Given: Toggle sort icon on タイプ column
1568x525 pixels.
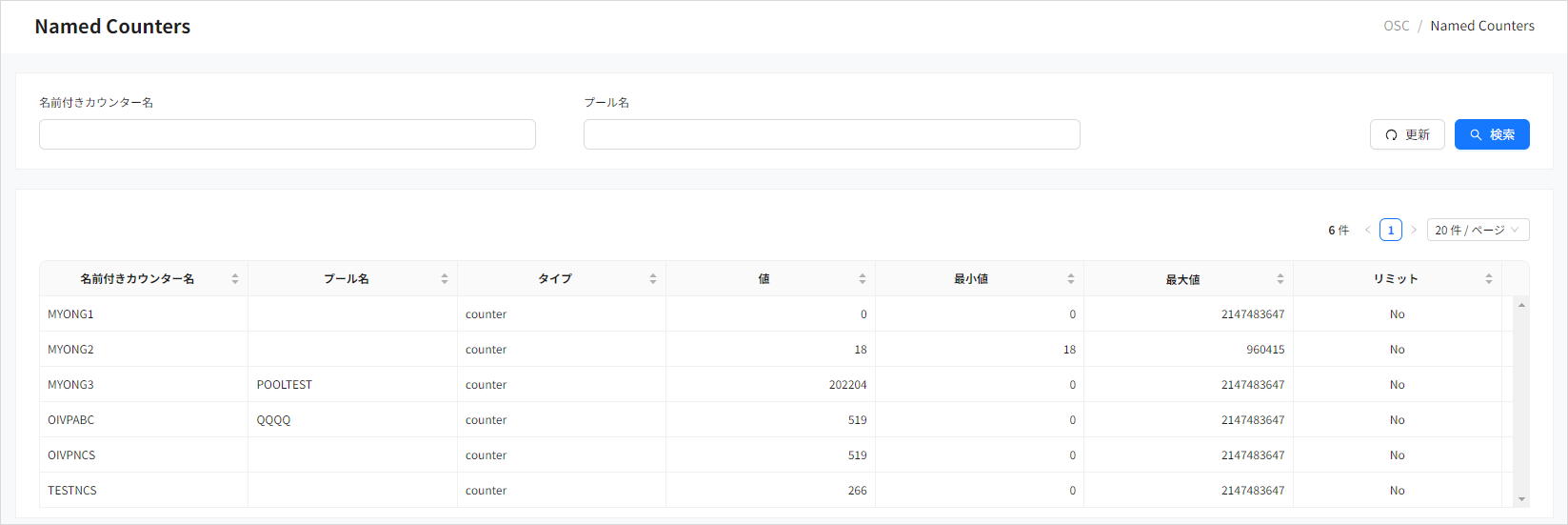Looking at the screenshot, I should 653,279.
